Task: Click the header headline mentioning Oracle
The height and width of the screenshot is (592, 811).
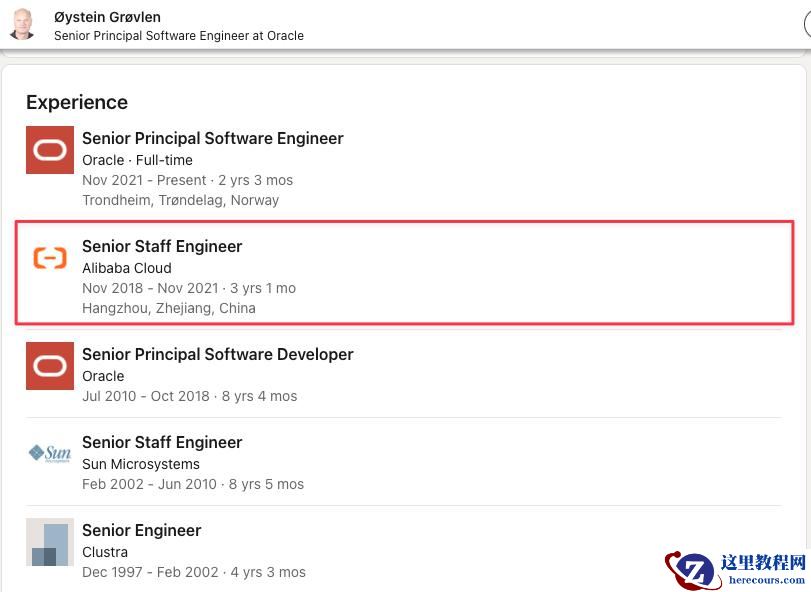Action: pyautogui.click(x=178, y=36)
